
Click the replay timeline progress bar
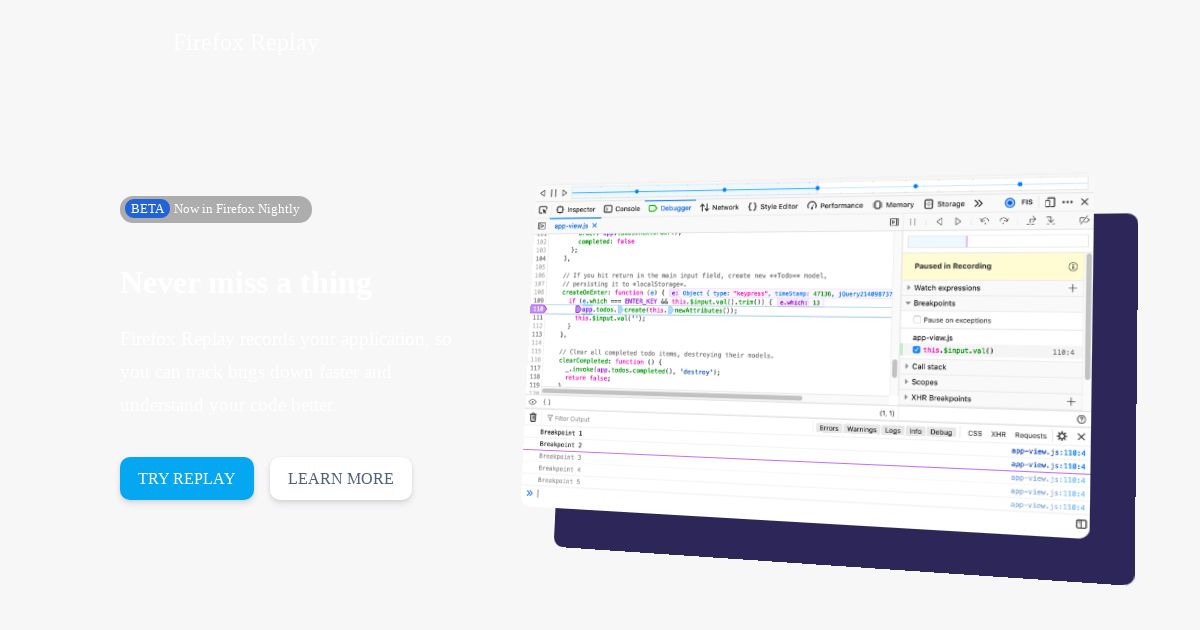point(830,187)
